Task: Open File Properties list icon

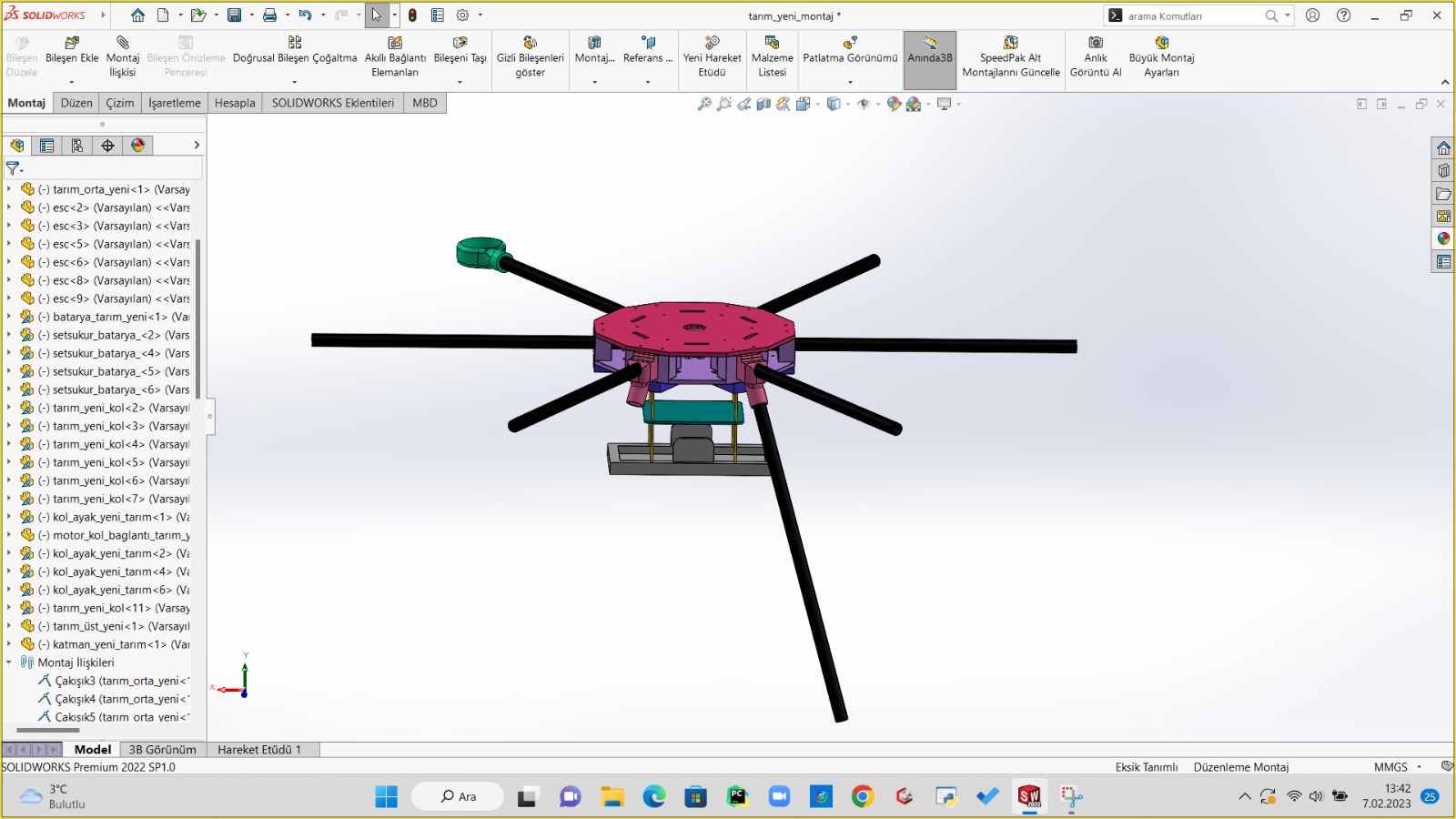Action: (x=438, y=15)
